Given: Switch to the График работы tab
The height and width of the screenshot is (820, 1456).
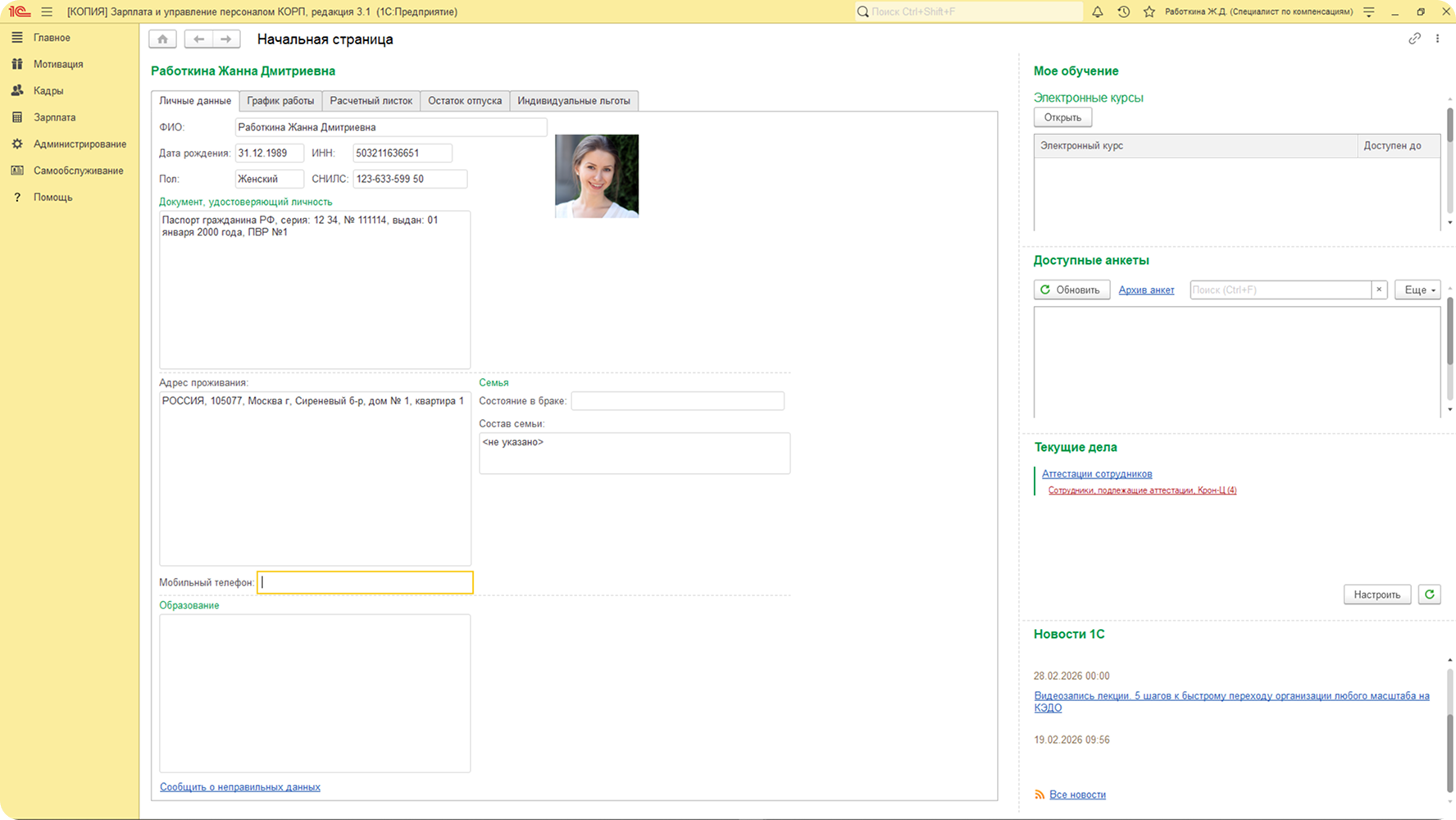Looking at the screenshot, I should click(280, 101).
